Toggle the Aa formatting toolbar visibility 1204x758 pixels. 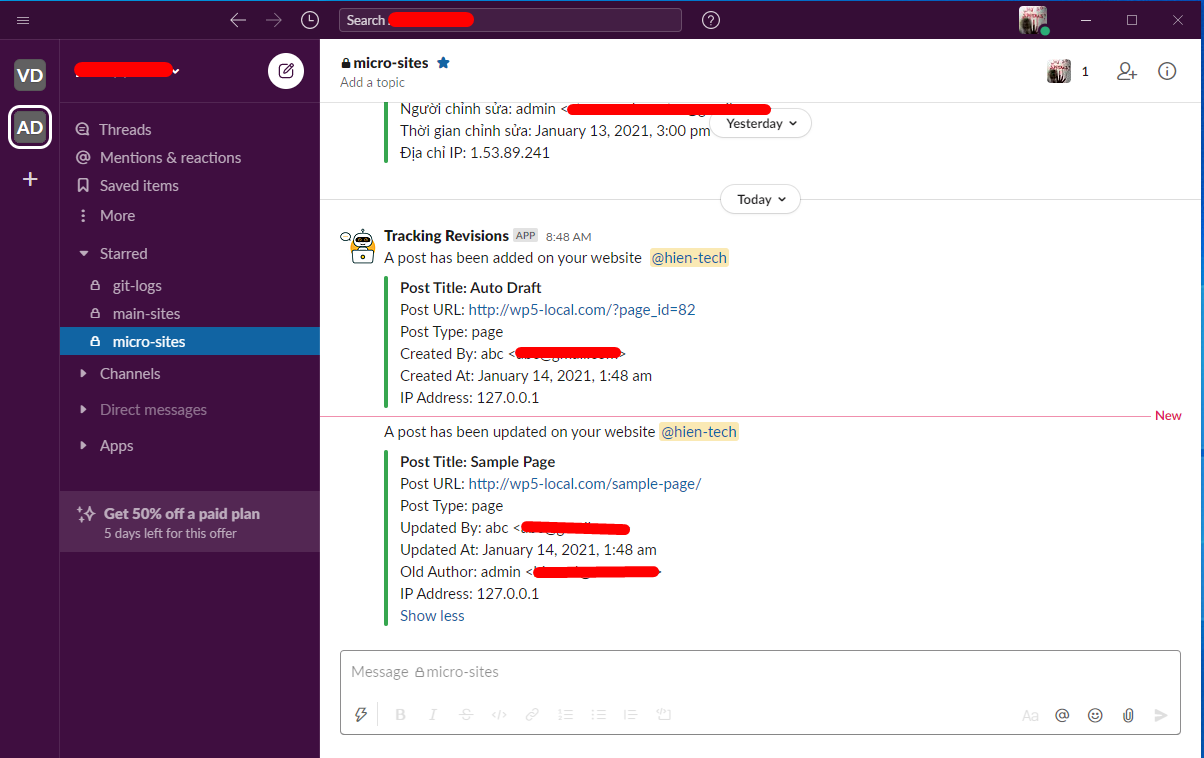[x=1030, y=715]
